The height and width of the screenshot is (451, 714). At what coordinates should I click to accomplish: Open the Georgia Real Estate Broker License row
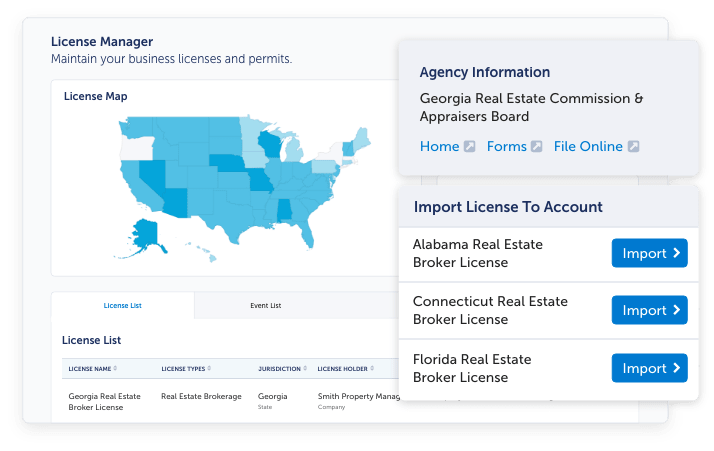(x=104, y=403)
